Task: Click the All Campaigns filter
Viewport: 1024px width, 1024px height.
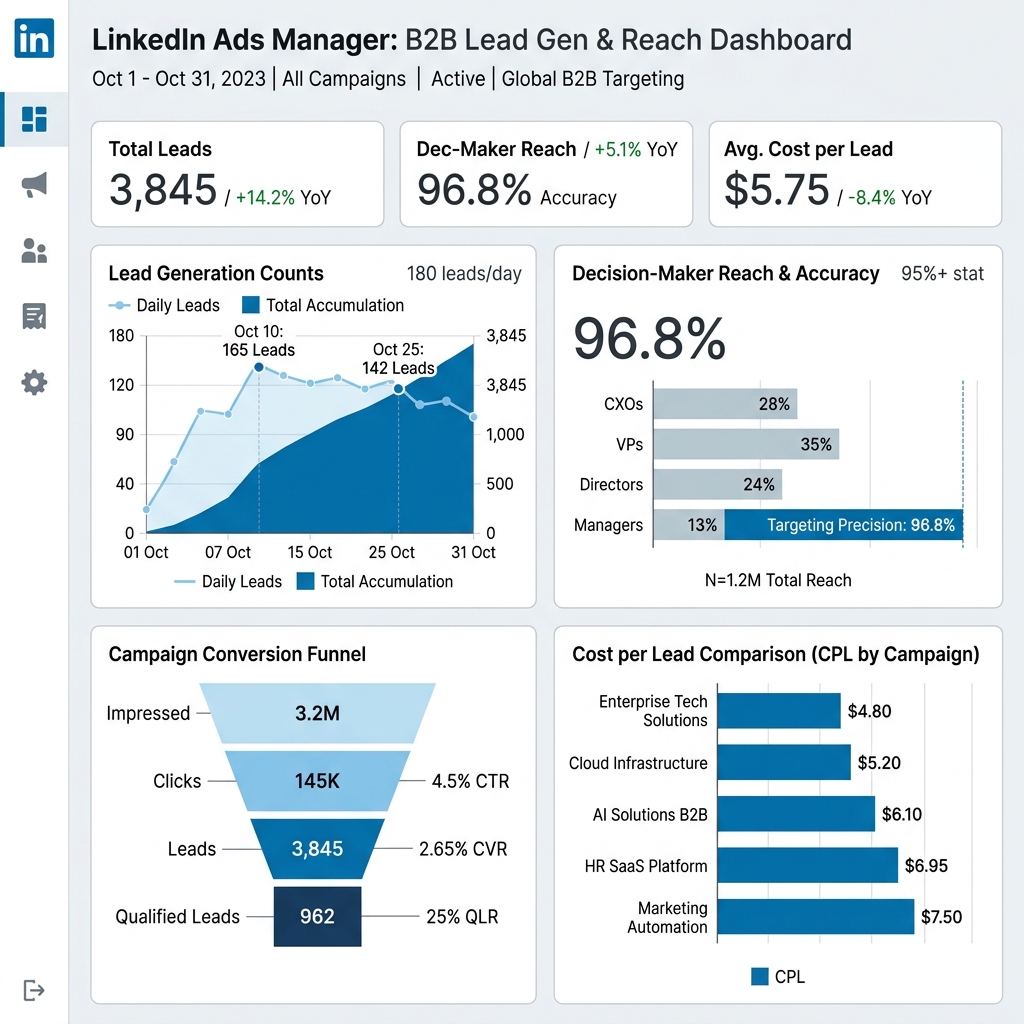Action: tap(344, 79)
